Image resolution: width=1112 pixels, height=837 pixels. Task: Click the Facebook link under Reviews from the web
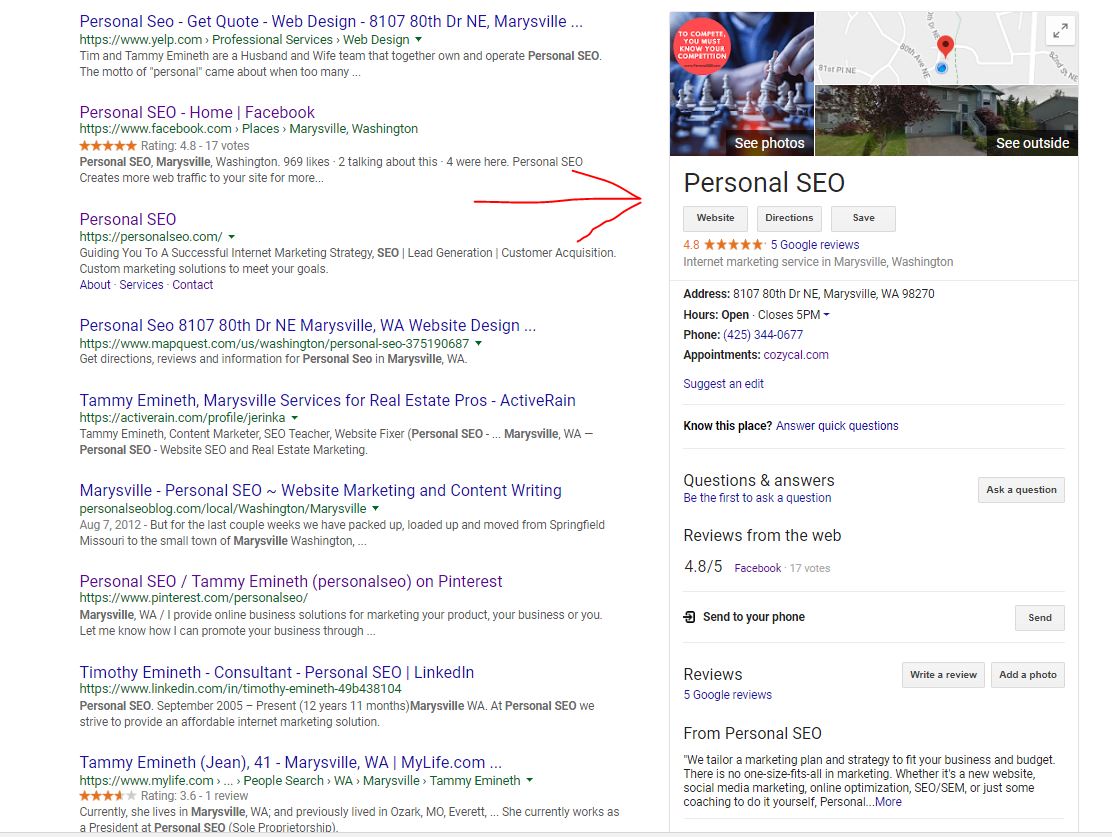coord(757,568)
